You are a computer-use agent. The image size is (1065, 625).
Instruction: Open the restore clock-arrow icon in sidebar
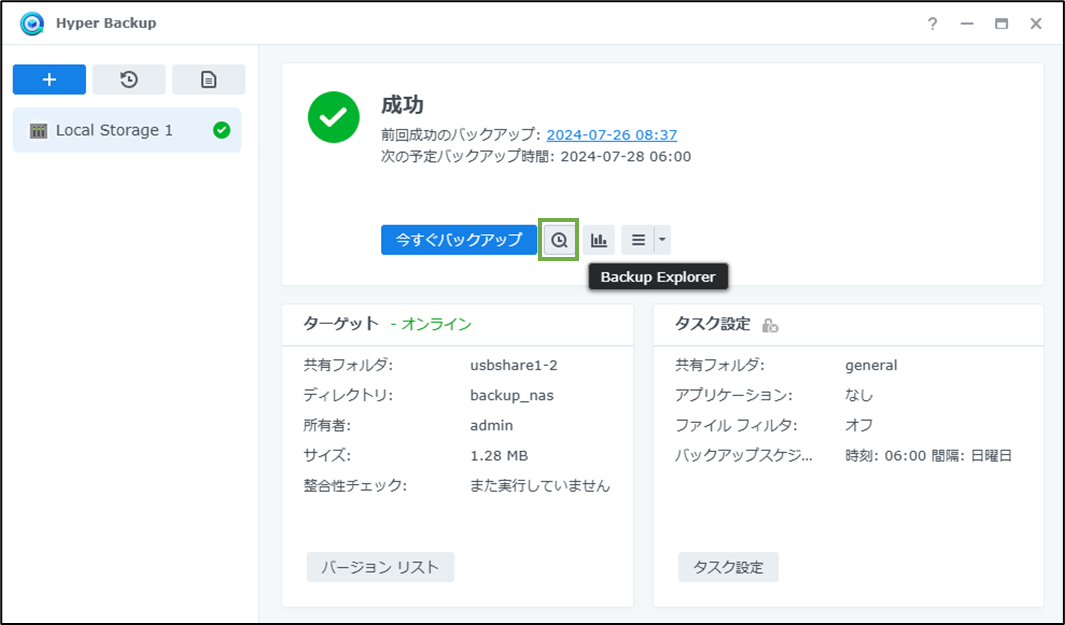[x=129, y=79]
